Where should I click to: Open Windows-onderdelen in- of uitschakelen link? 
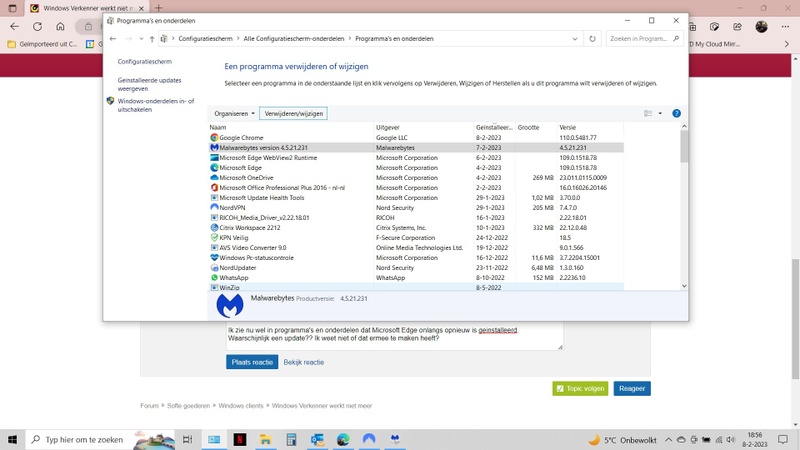click(156, 105)
